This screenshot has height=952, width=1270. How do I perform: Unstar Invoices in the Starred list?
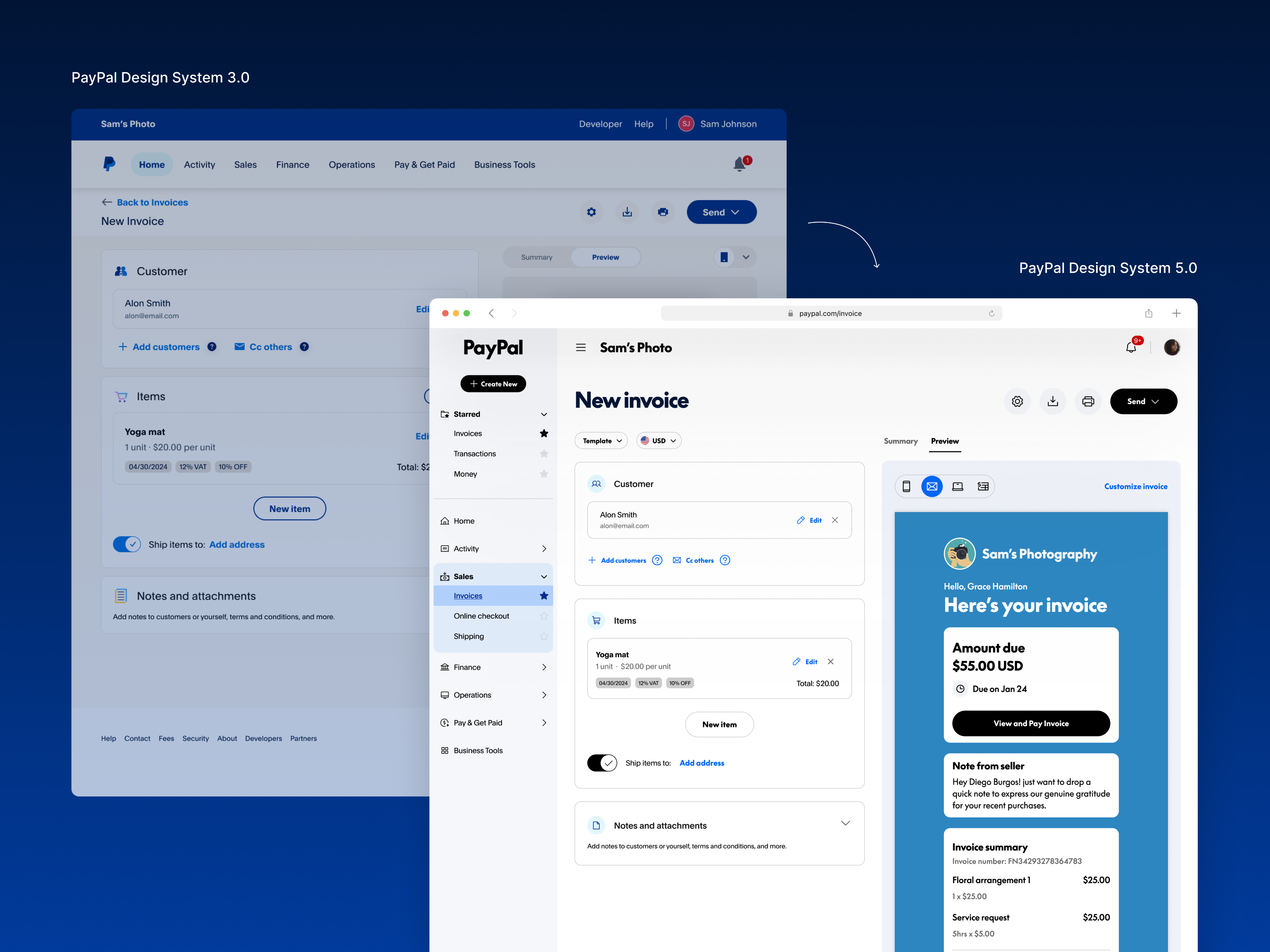[544, 433]
